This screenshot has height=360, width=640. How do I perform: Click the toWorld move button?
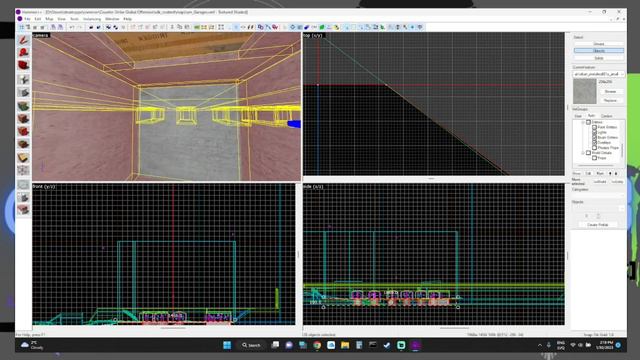600,182
